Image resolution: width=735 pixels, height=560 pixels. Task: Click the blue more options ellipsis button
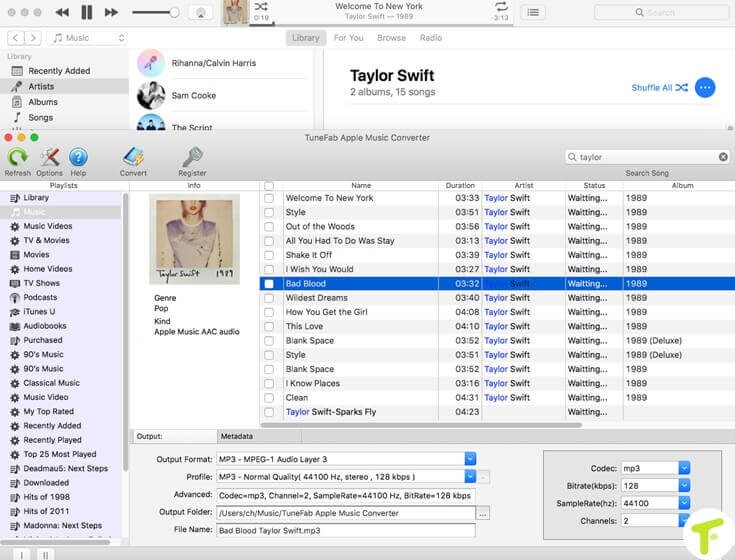point(705,87)
